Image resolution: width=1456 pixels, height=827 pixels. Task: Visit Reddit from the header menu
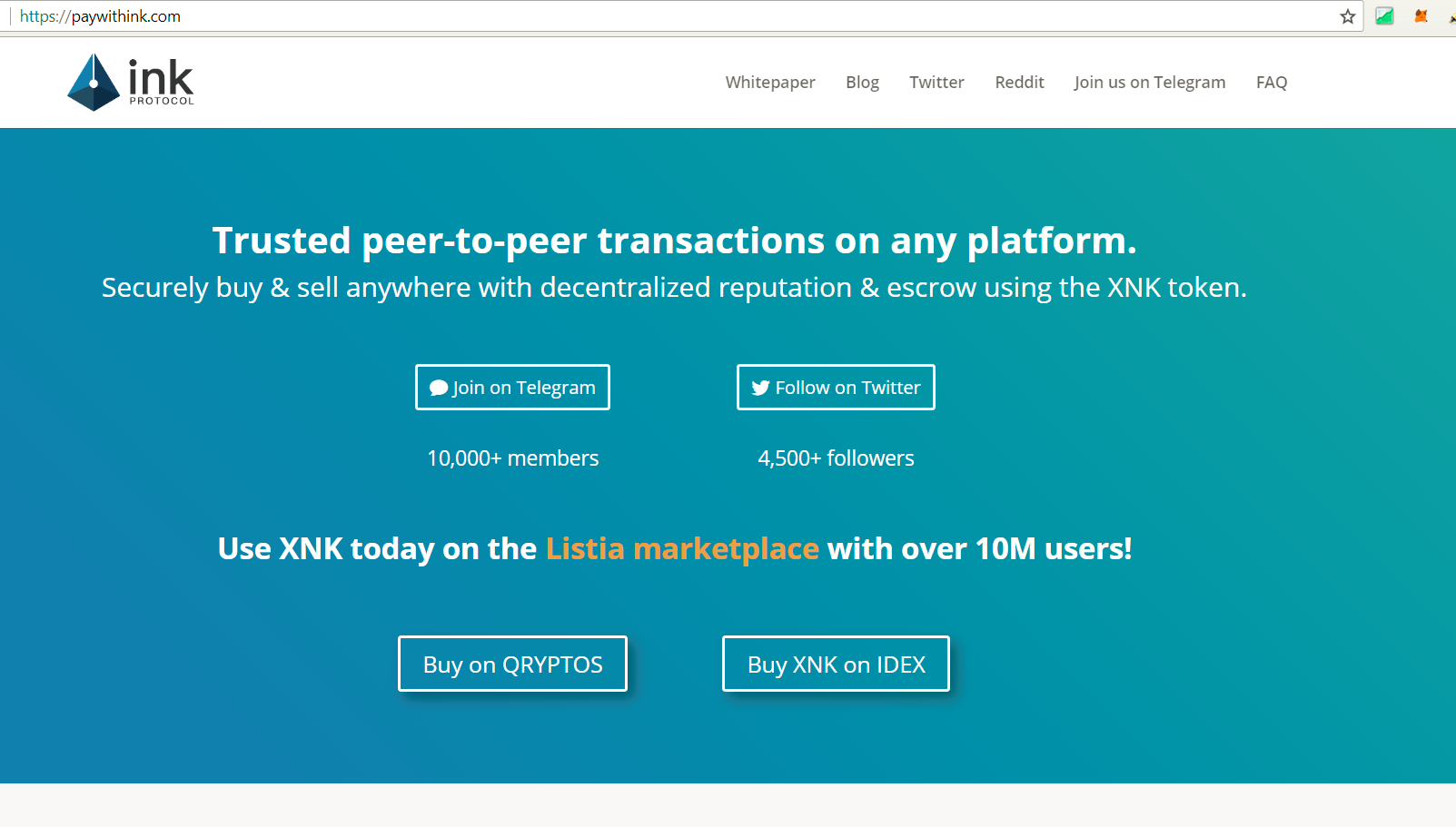click(1019, 83)
